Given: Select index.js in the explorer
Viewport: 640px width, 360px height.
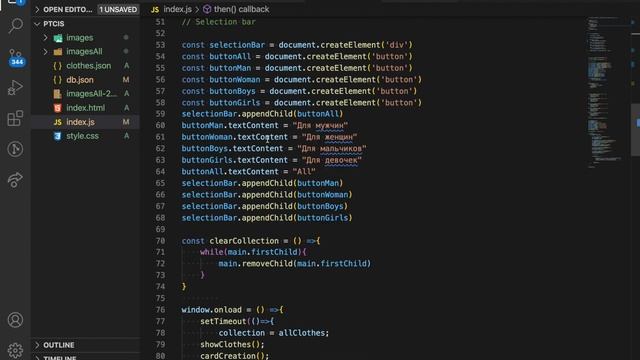Looking at the screenshot, I should coord(80,122).
